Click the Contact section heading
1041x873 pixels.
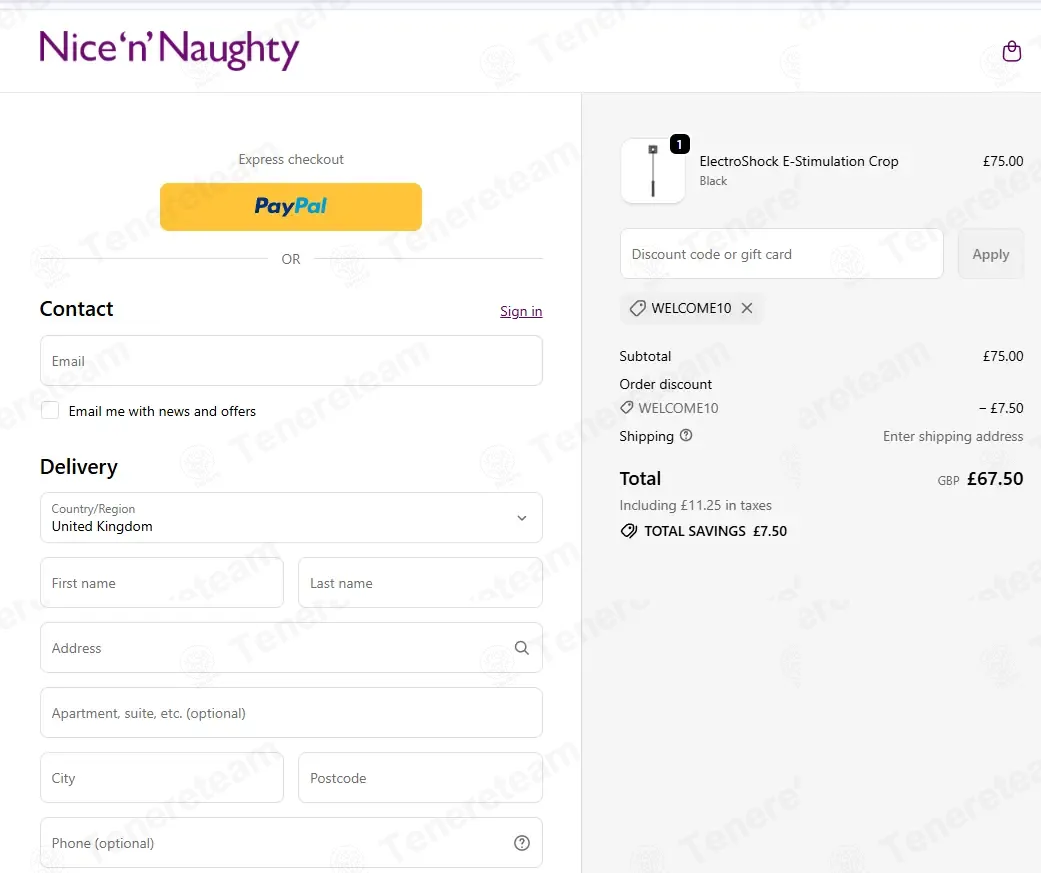click(76, 309)
